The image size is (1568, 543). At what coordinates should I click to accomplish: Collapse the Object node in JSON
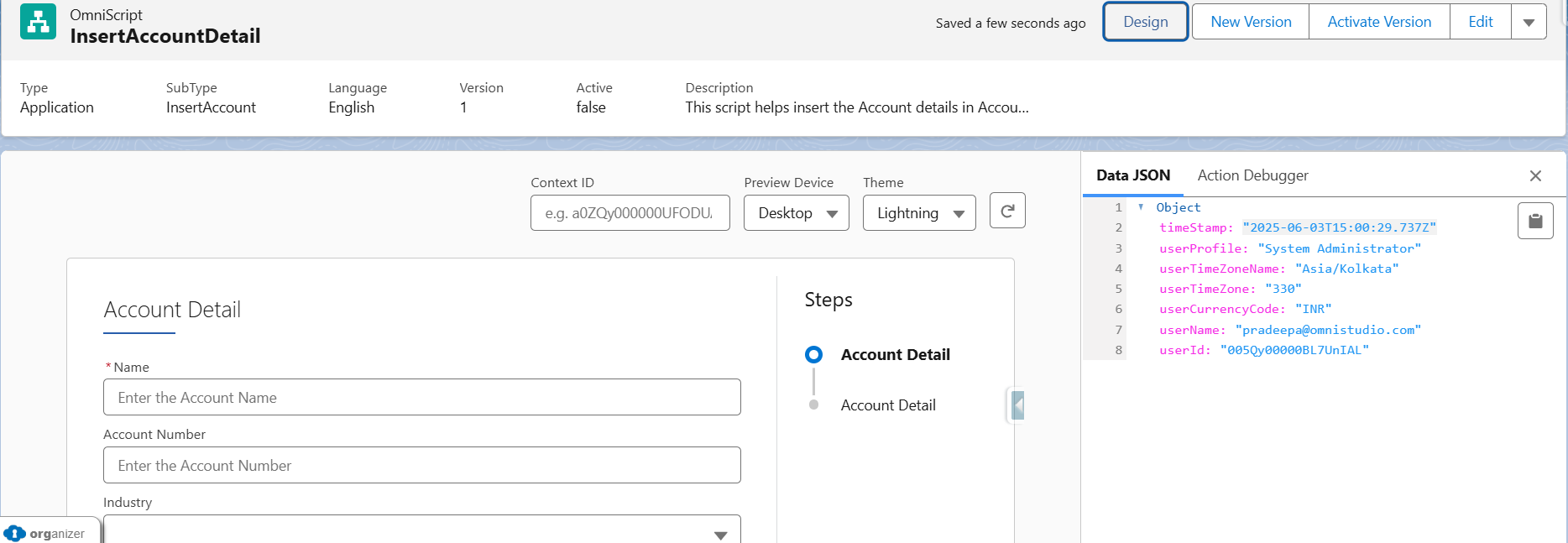point(1141,207)
